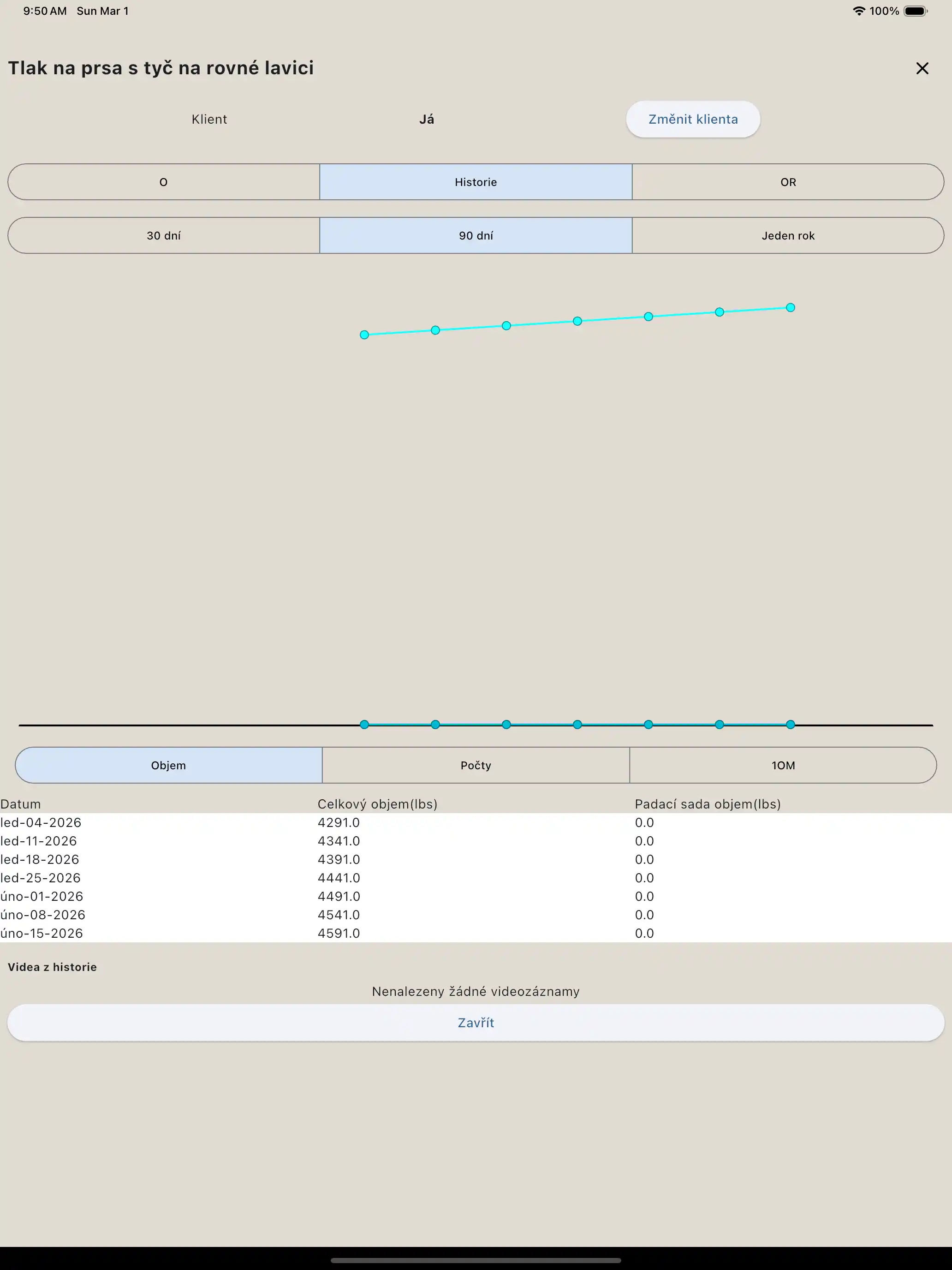Select the 90 dní time range

click(x=476, y=235)
